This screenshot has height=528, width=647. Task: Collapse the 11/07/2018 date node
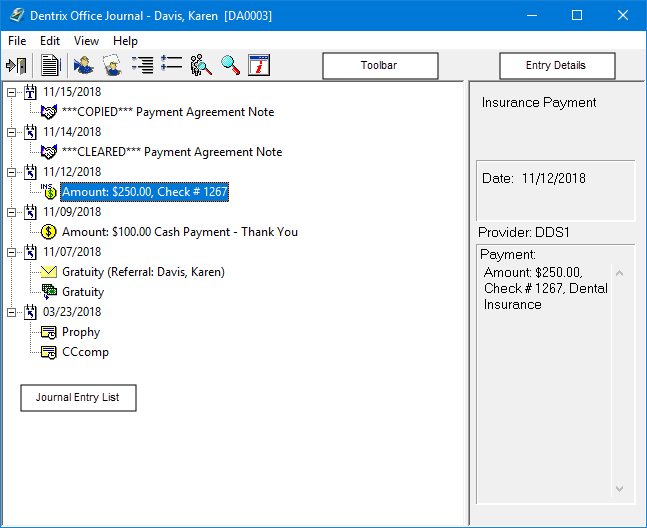click(12, 252)
